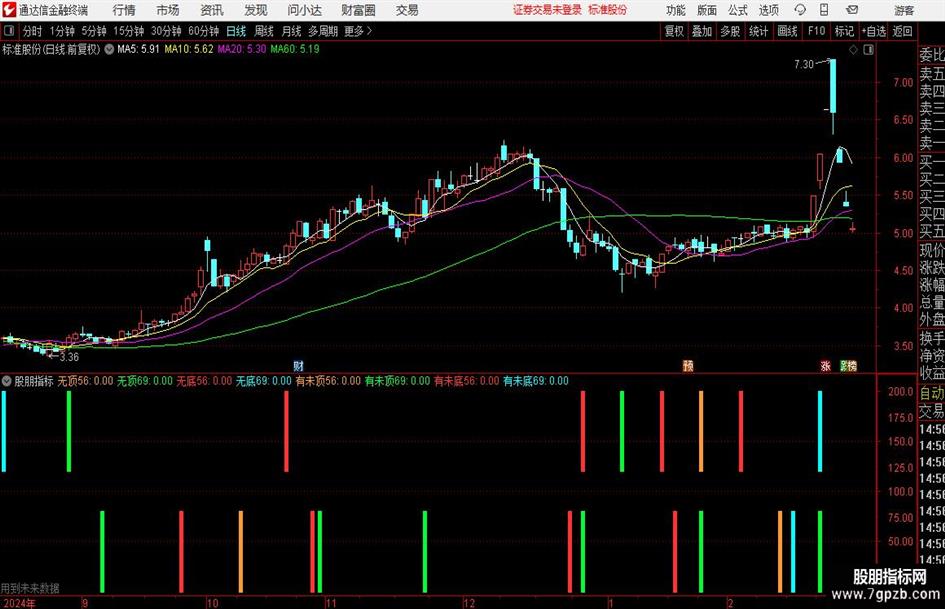
Task: Click the 有未顶56: 0.00 indicator value
Action: coord(328,381)
